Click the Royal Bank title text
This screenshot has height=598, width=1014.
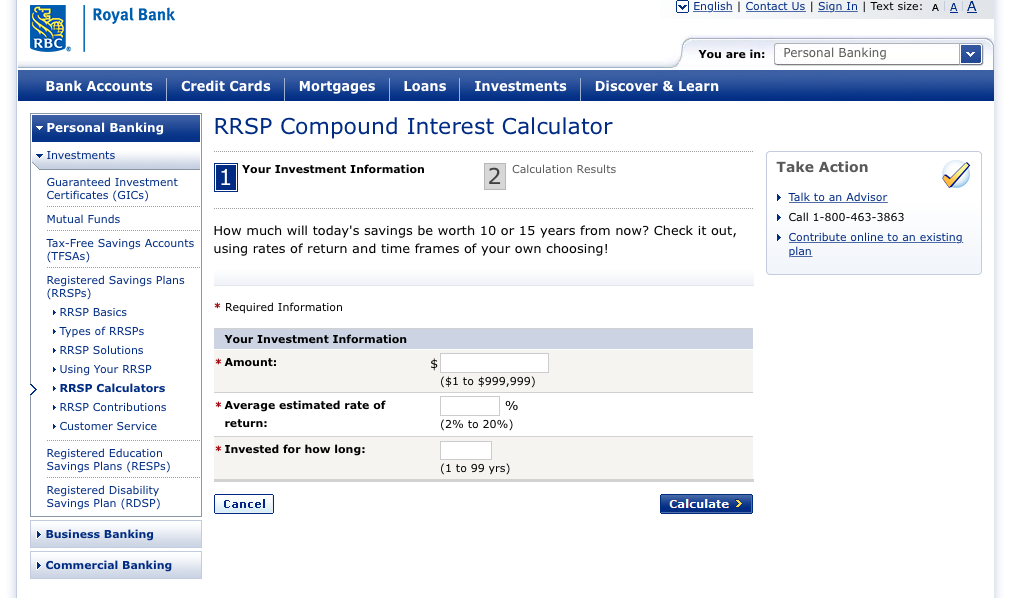click(134, 15)
